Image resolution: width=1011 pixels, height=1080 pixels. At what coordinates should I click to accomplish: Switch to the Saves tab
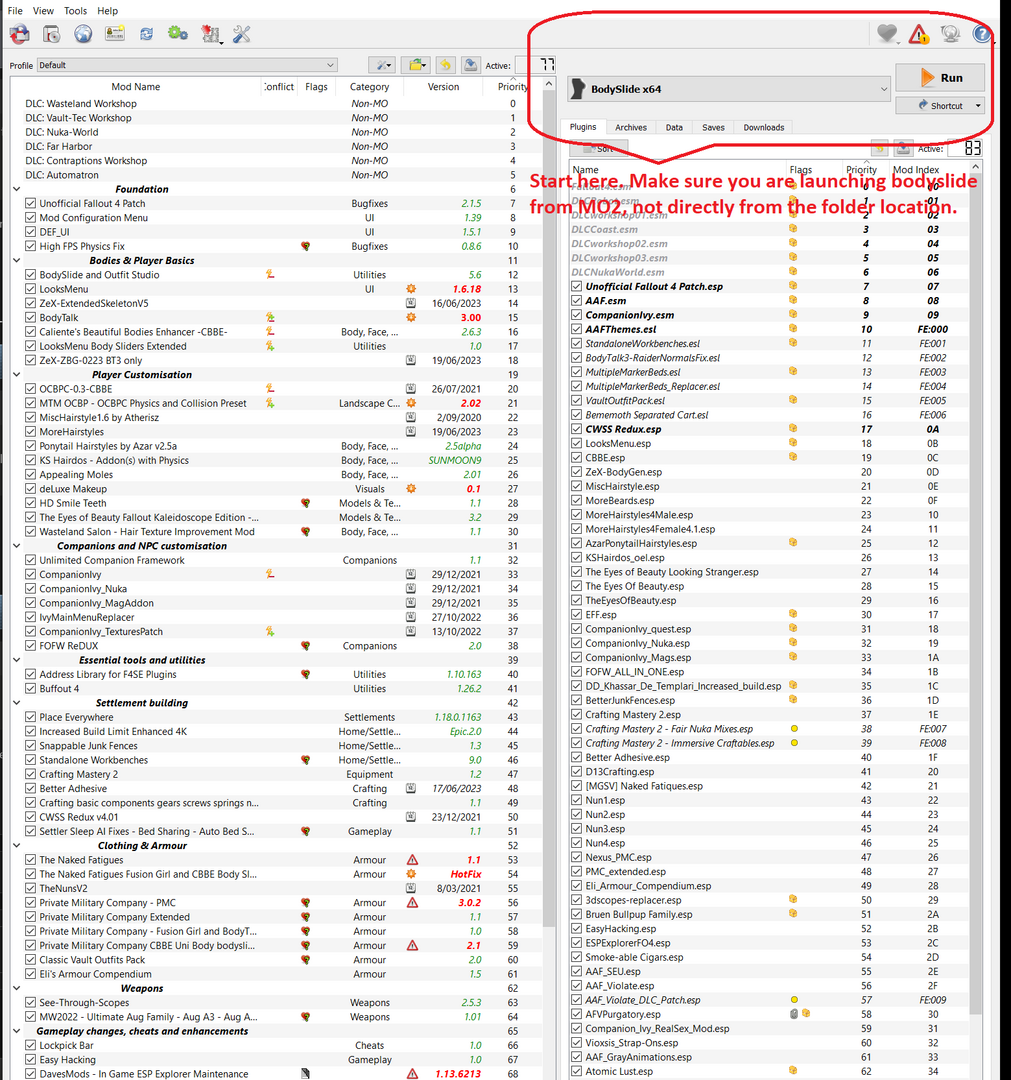click(x=713, y=127)
